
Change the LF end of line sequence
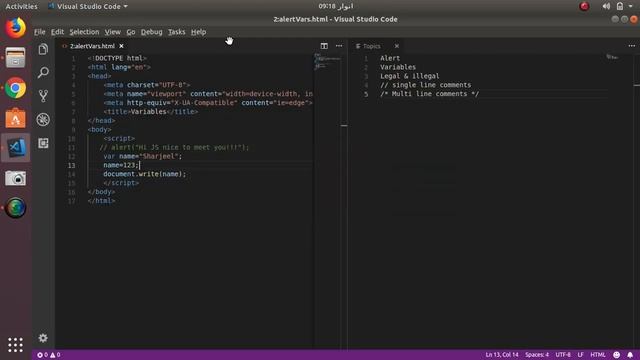point(580,355)
